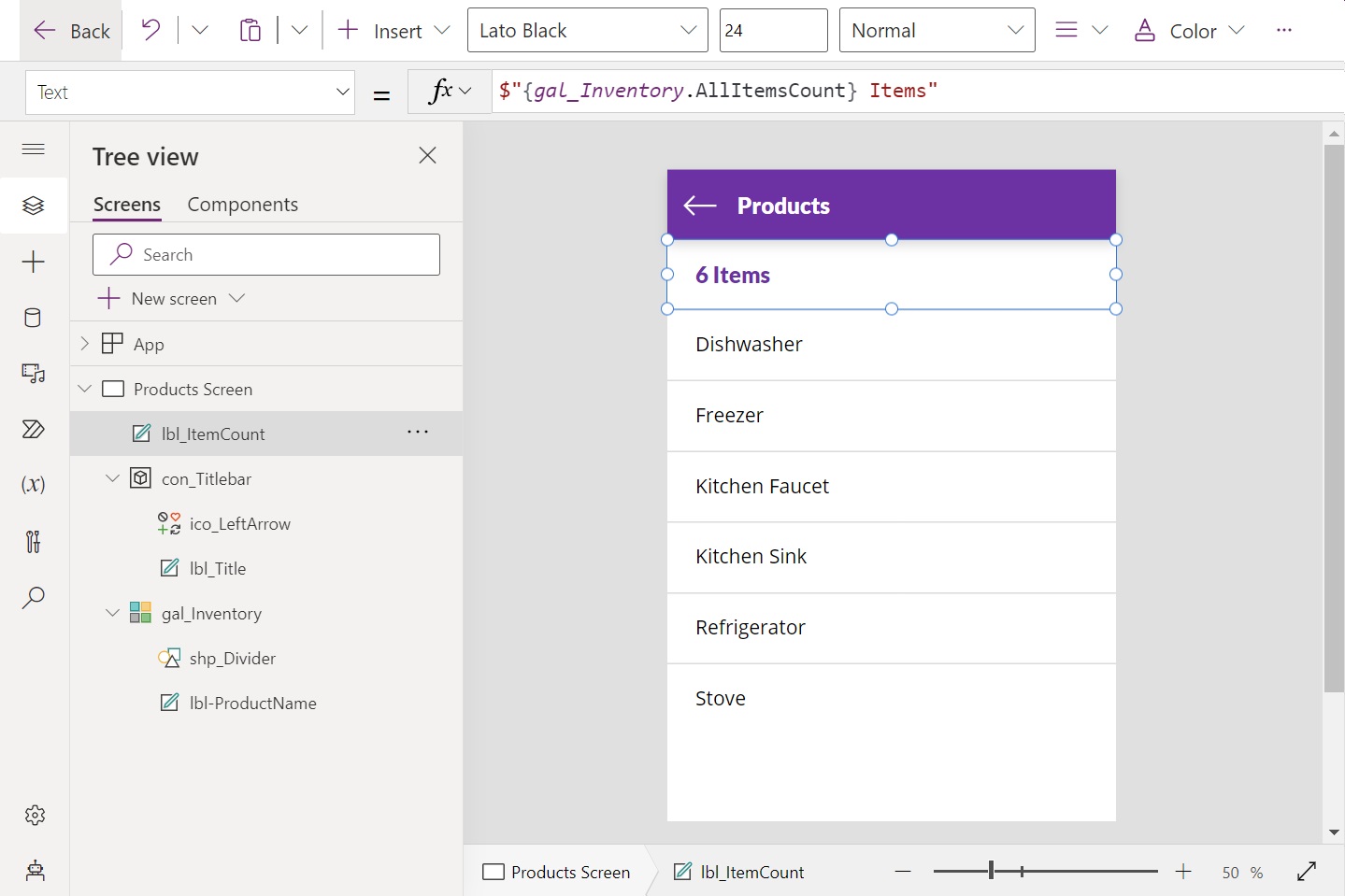Open the Search panel
Viewport: 1345px width, 896px height.
tap(34, 597)
